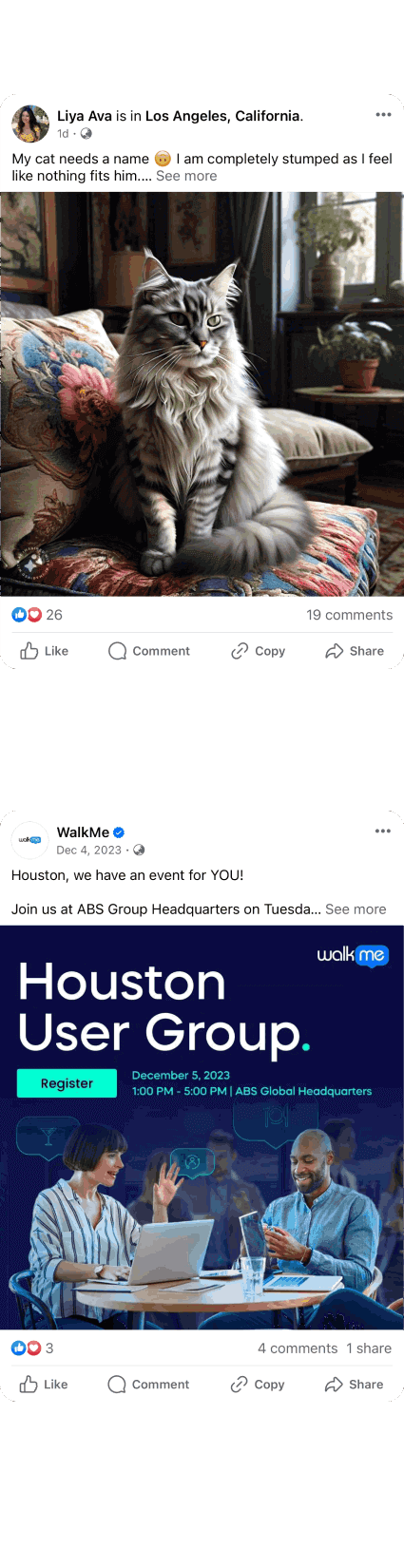Like the WalkMe Houston post
Viewport: 404px width, 1568px height.
click(x=45, y=1385)
